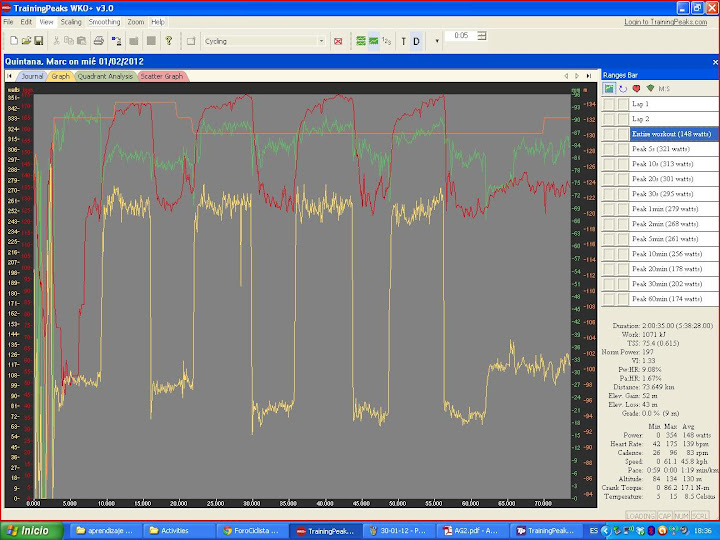Image resolution: width=720 pixels, height=540 pixels.
Task: Click the jump-to-last-tab arrow
Action: tap(589, 76)
